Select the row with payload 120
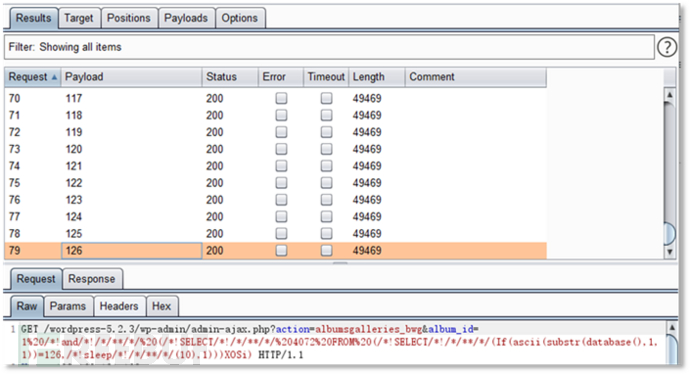 click(x=275, y=149)
